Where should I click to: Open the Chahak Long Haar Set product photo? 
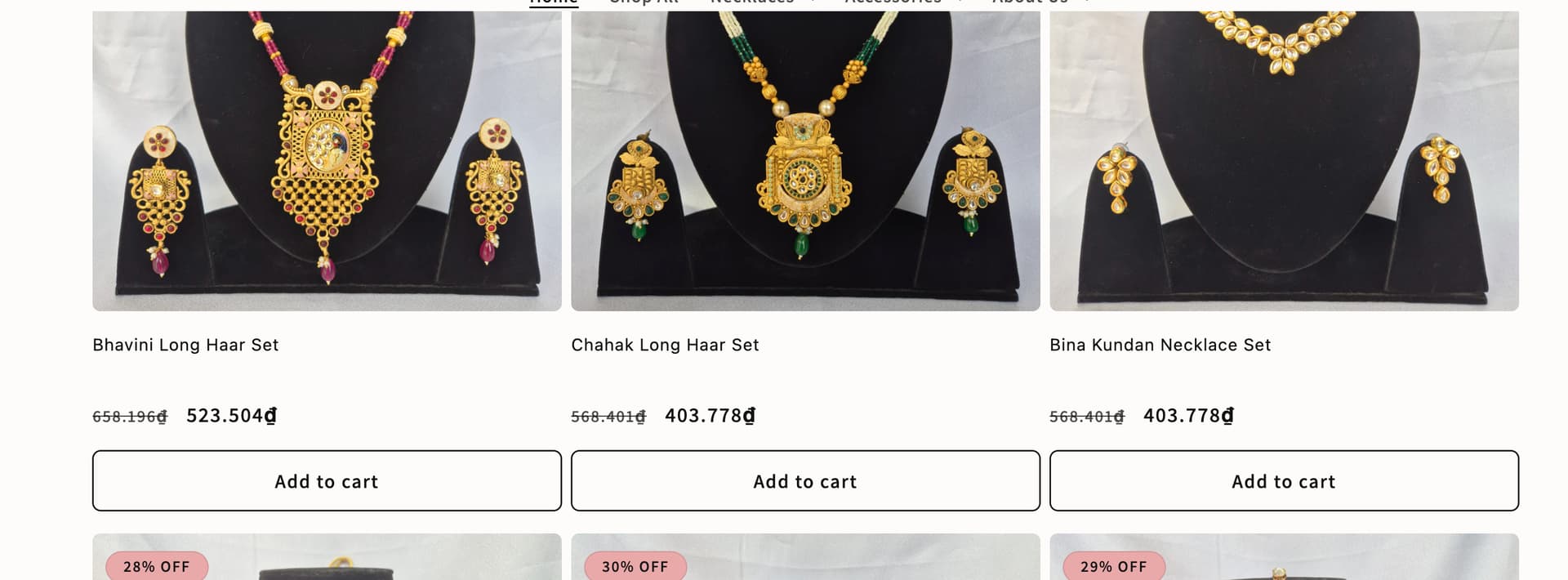point(805,161)
